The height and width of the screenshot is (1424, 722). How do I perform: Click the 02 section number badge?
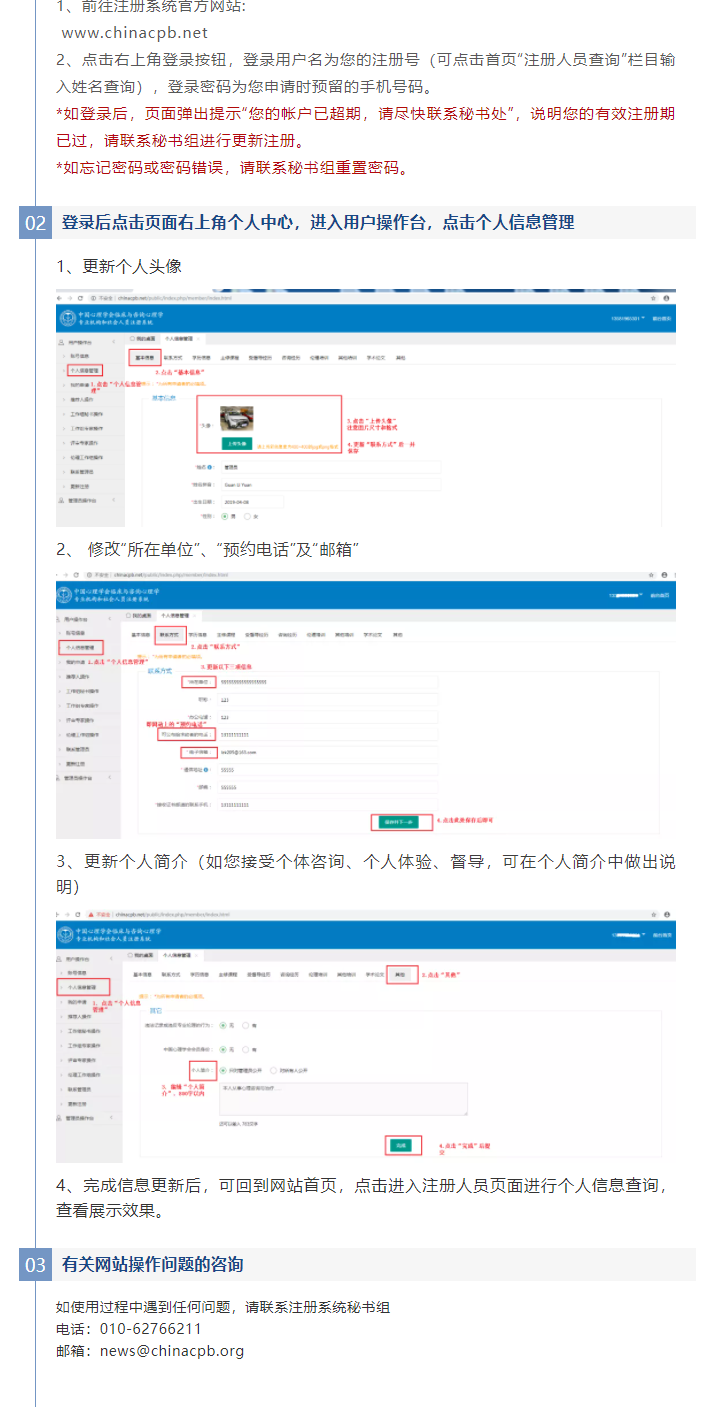tap(35, 223)
